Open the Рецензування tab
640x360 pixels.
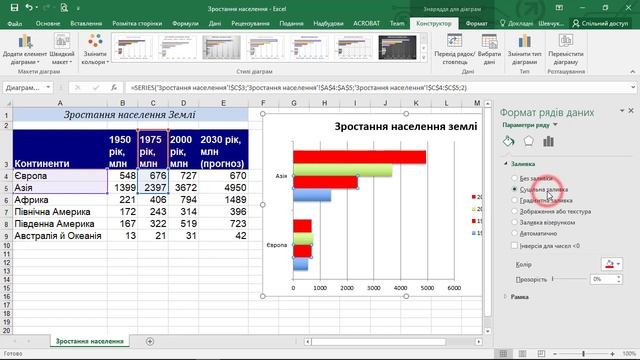(250, 24)
